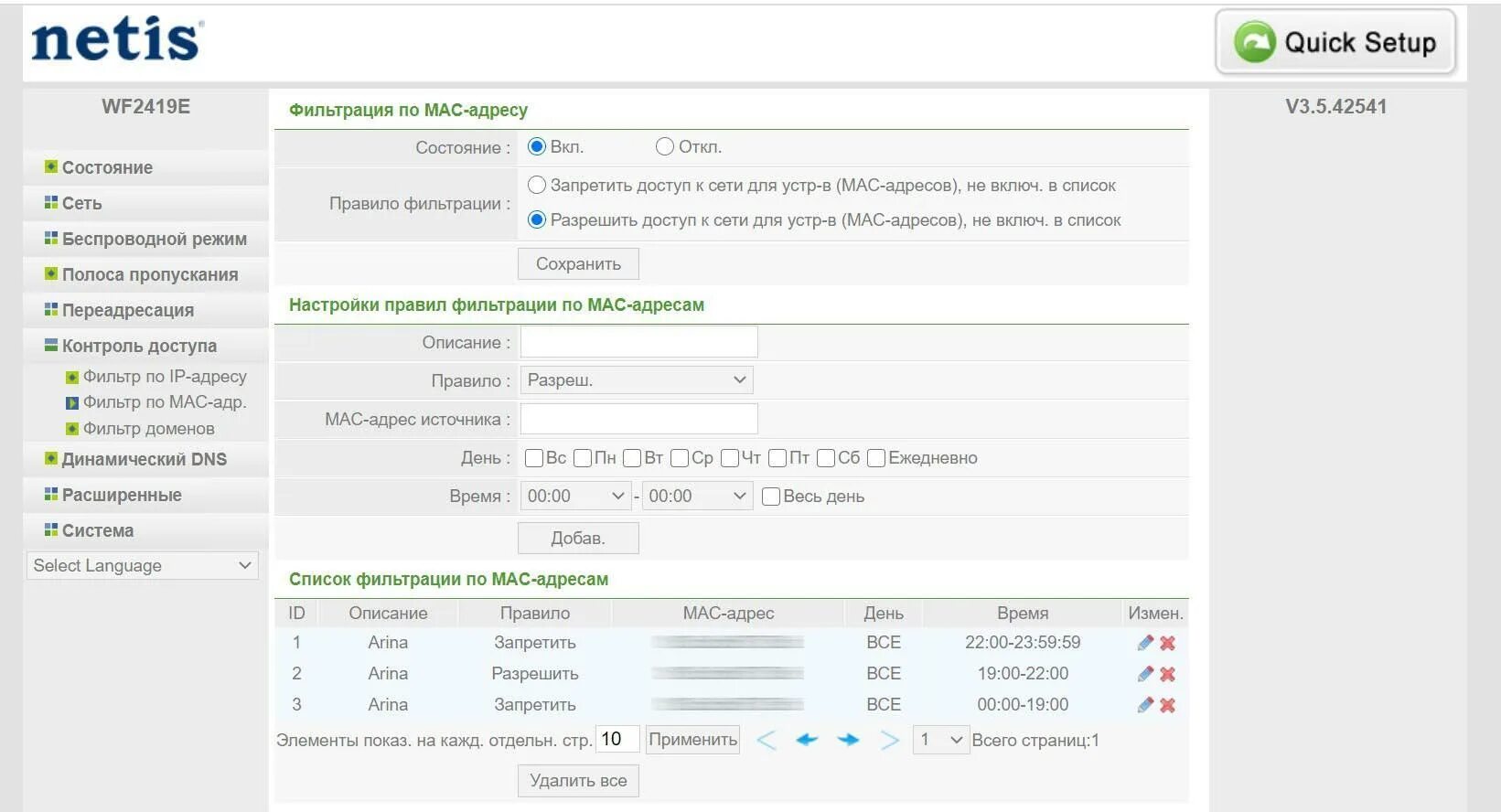This screenshot has height=812, width=1501.
Task: Click the Добав. button
Action: 578,539
